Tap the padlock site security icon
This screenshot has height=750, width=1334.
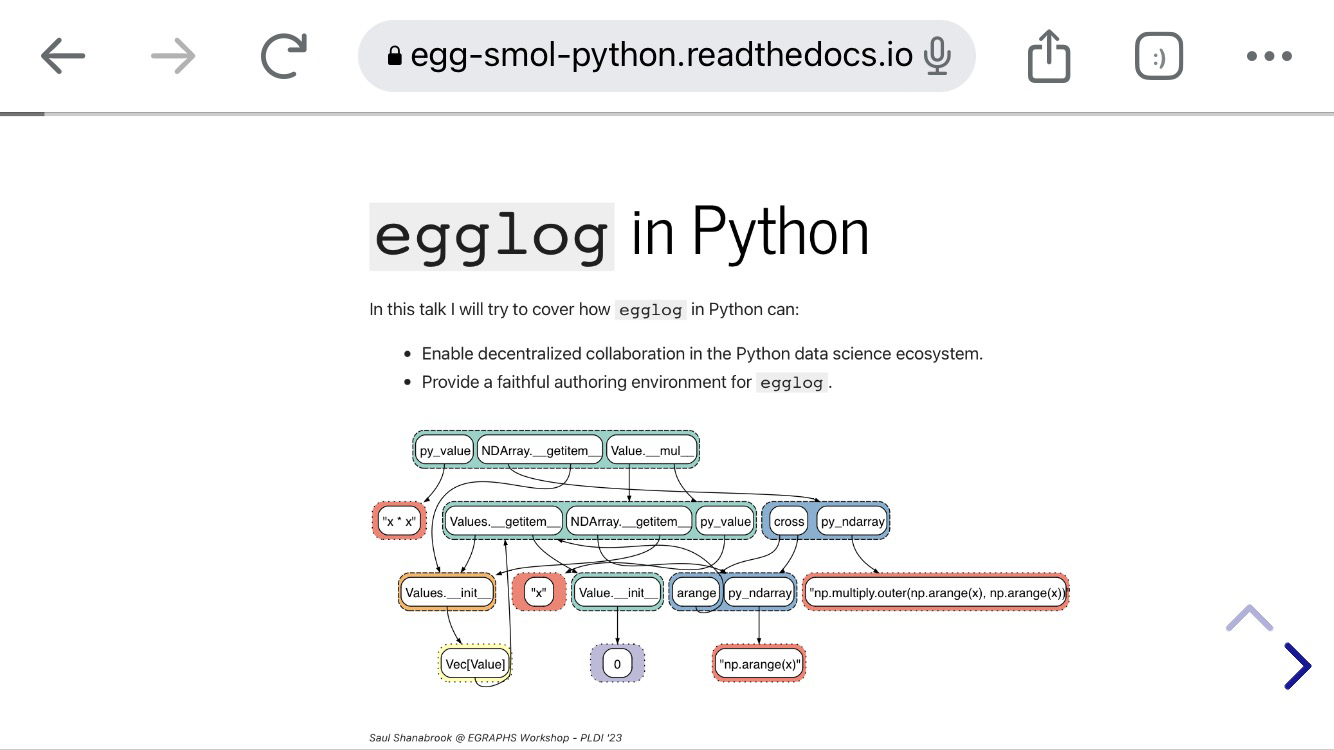(394, 56)
